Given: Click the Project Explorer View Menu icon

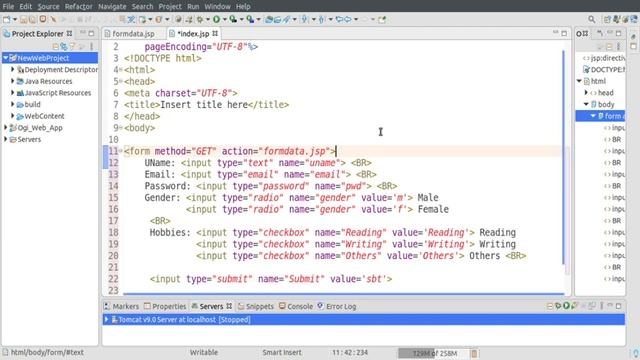Looking at the screenshot, I should [x=92, y=46].
